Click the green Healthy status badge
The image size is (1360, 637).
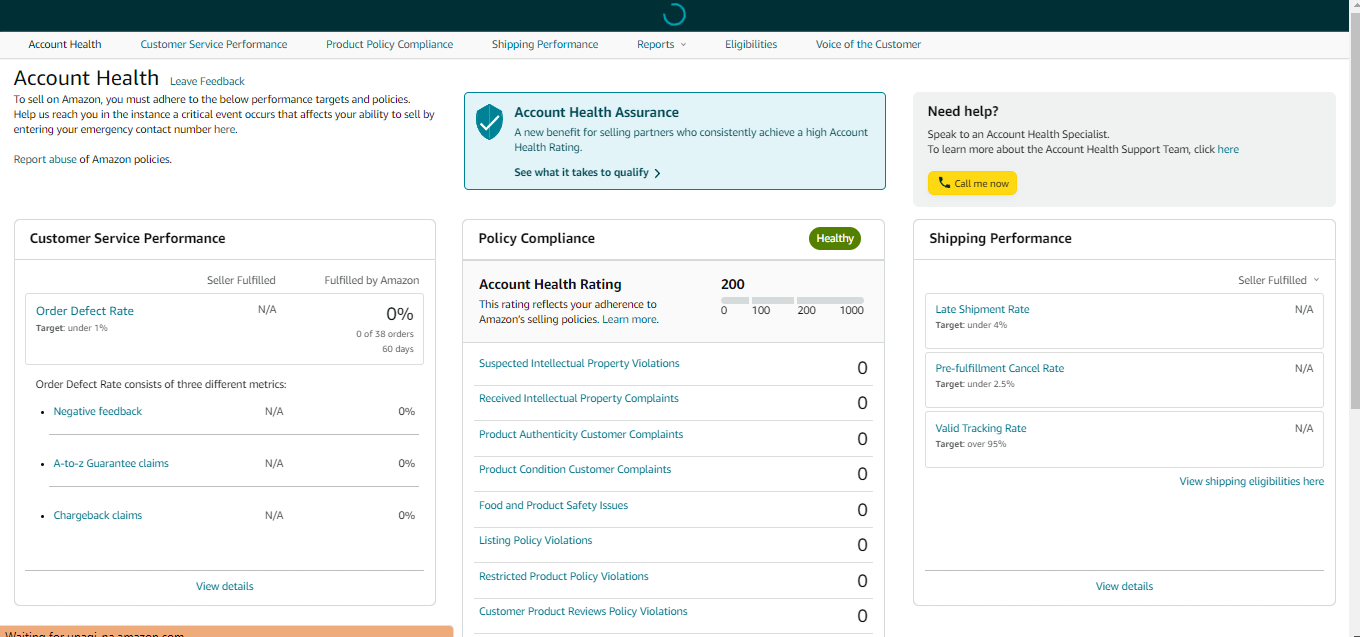click(x=835, y=238)
